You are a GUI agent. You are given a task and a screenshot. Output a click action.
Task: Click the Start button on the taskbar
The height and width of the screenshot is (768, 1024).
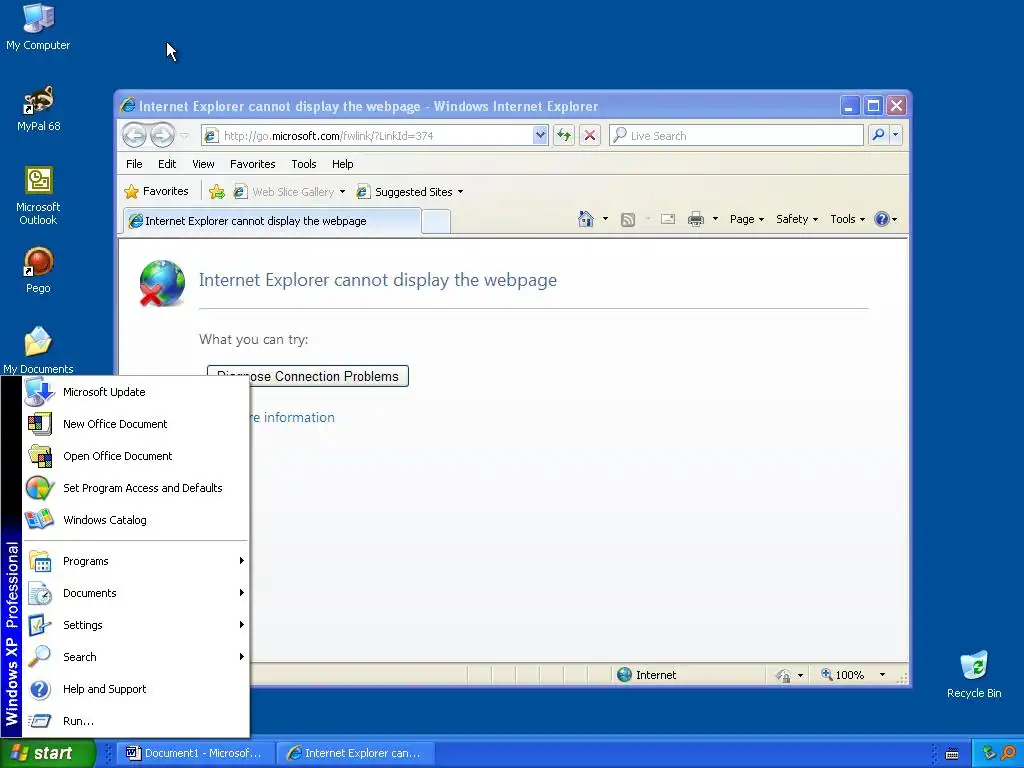(x=47, y=753)
